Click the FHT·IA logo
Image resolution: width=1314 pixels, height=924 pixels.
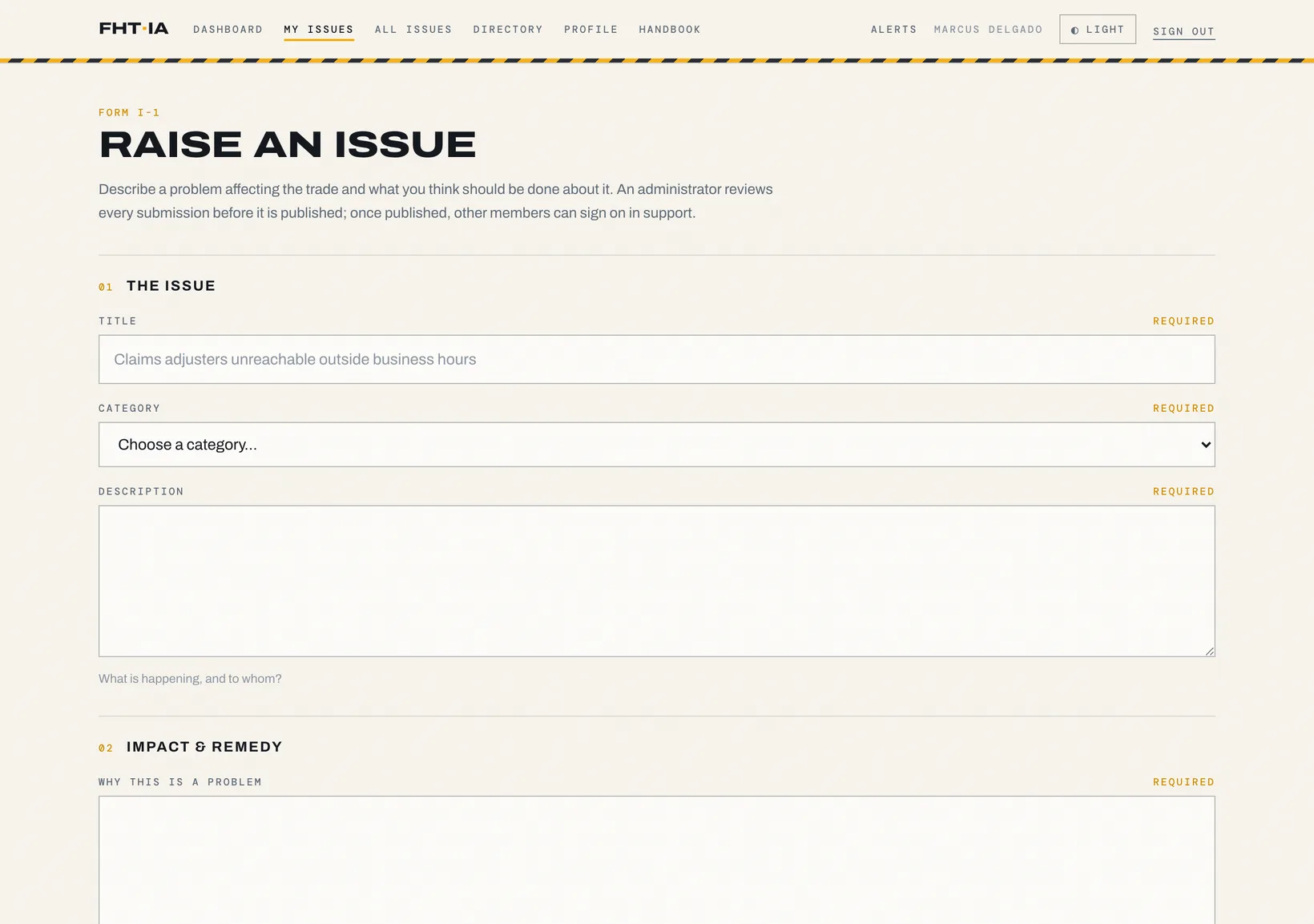pyautogui.click(x=134, y=29)
